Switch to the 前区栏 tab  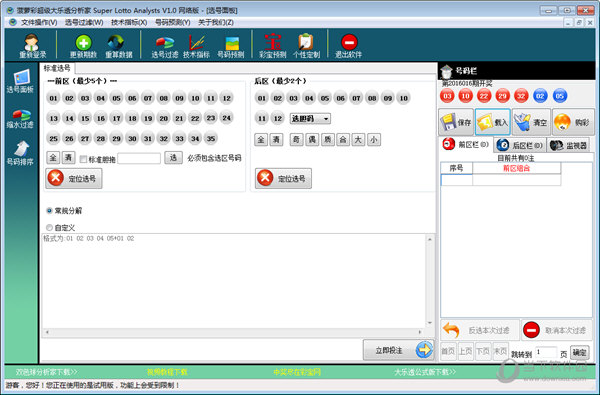pos(467,145)
